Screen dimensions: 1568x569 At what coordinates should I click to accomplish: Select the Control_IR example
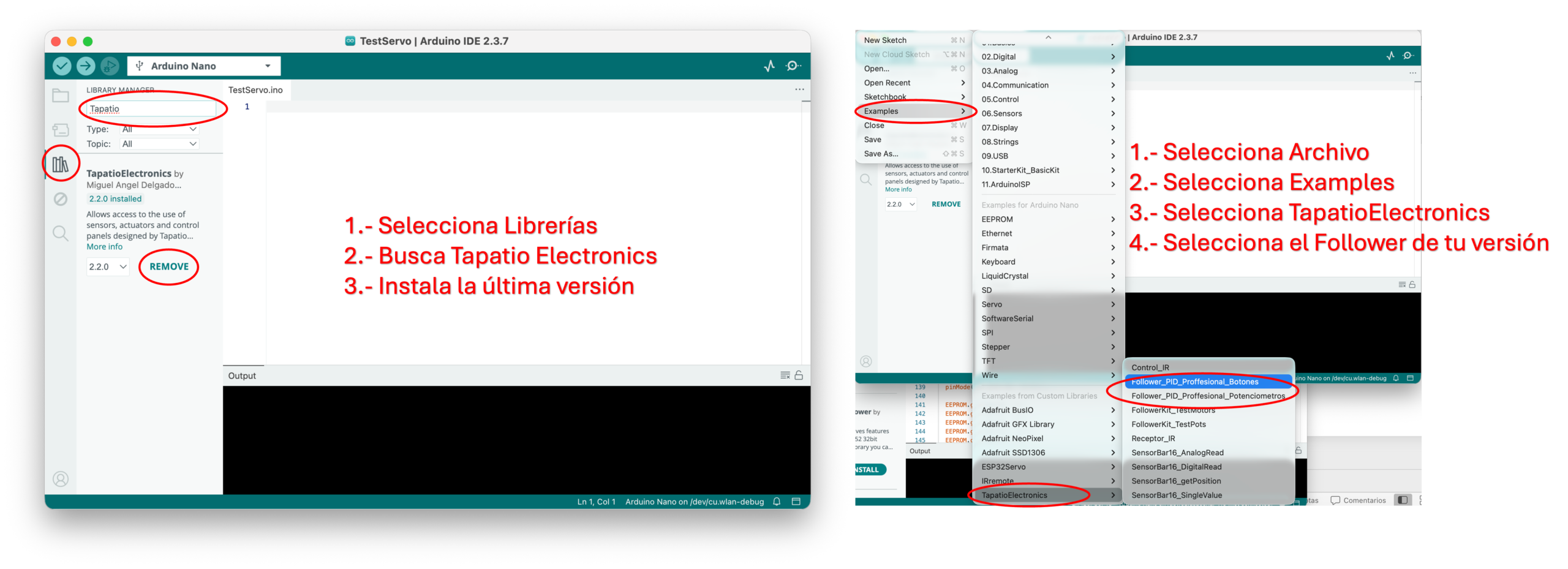(x=1207, y=367)
